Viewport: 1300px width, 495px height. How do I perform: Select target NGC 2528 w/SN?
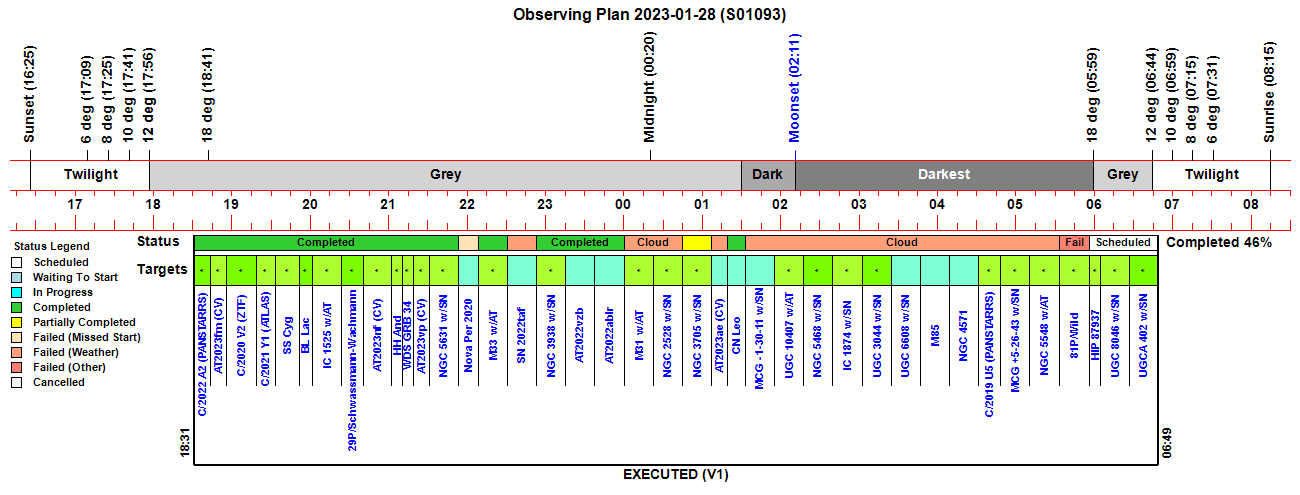click(x=667, y=333)
